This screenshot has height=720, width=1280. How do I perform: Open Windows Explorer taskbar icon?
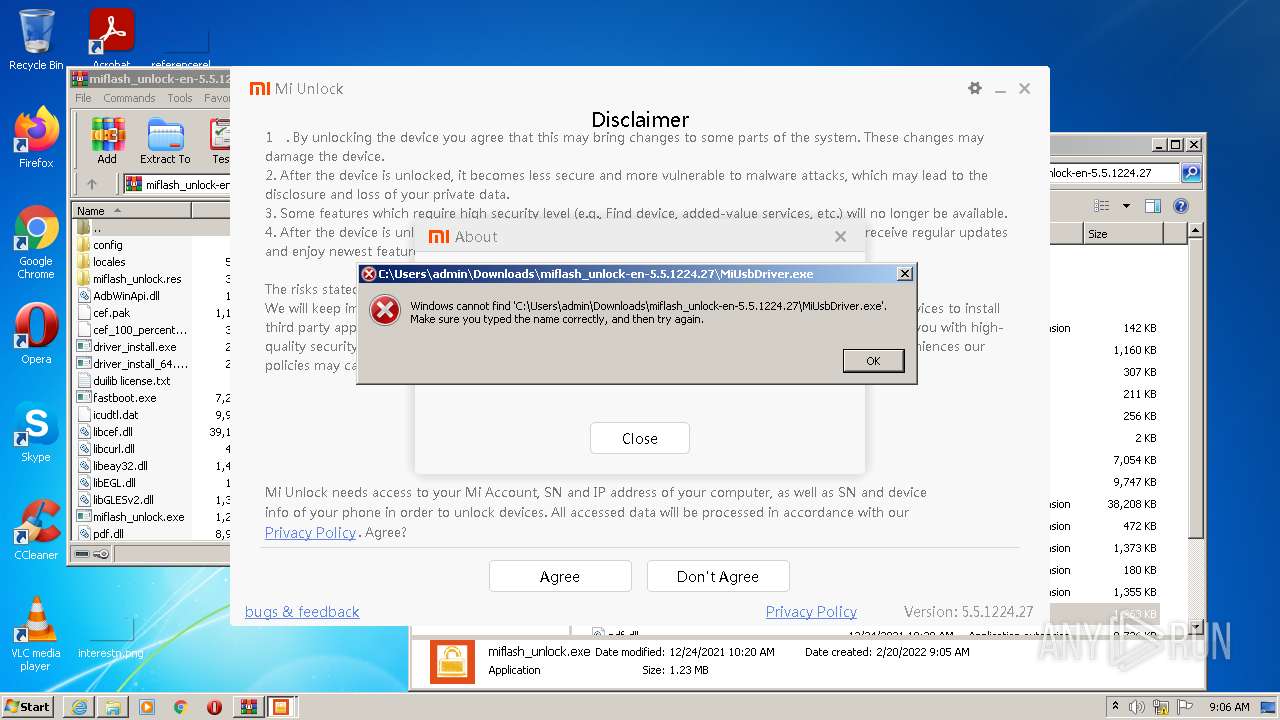(x=113, y=707)
